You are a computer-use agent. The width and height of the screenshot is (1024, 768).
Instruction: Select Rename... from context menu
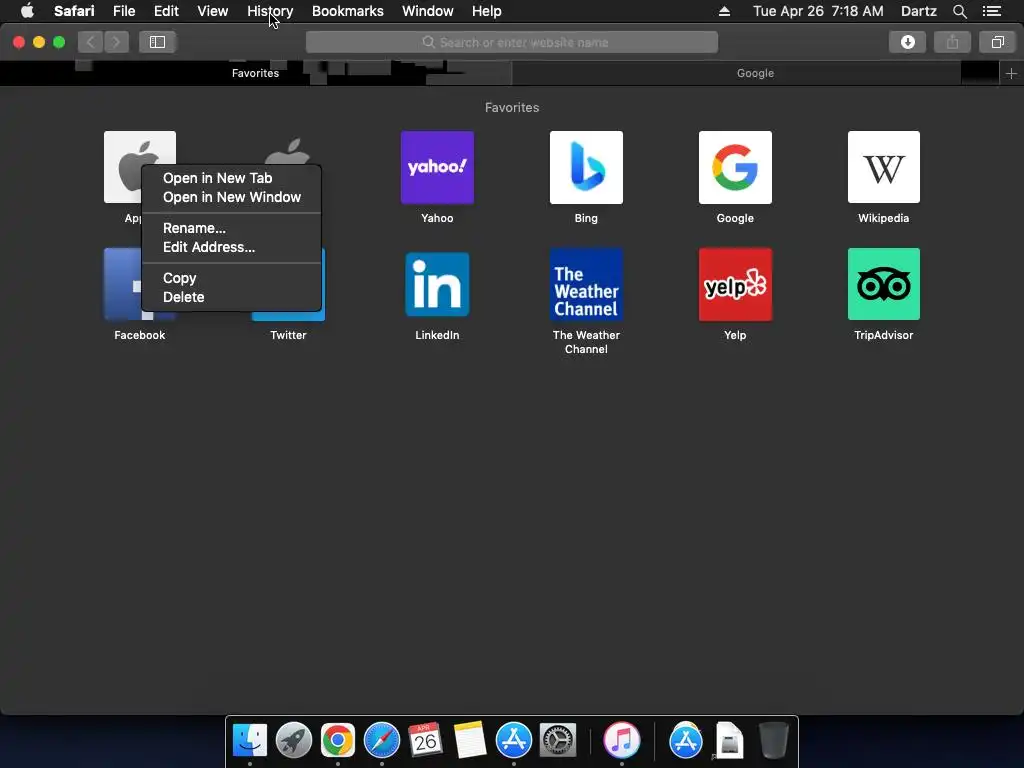(x=231, y=228)
